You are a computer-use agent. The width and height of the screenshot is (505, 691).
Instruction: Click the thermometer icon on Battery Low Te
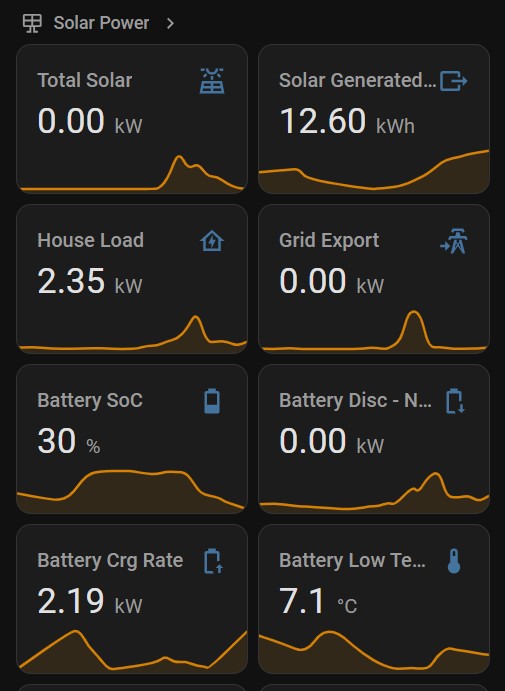454,561
